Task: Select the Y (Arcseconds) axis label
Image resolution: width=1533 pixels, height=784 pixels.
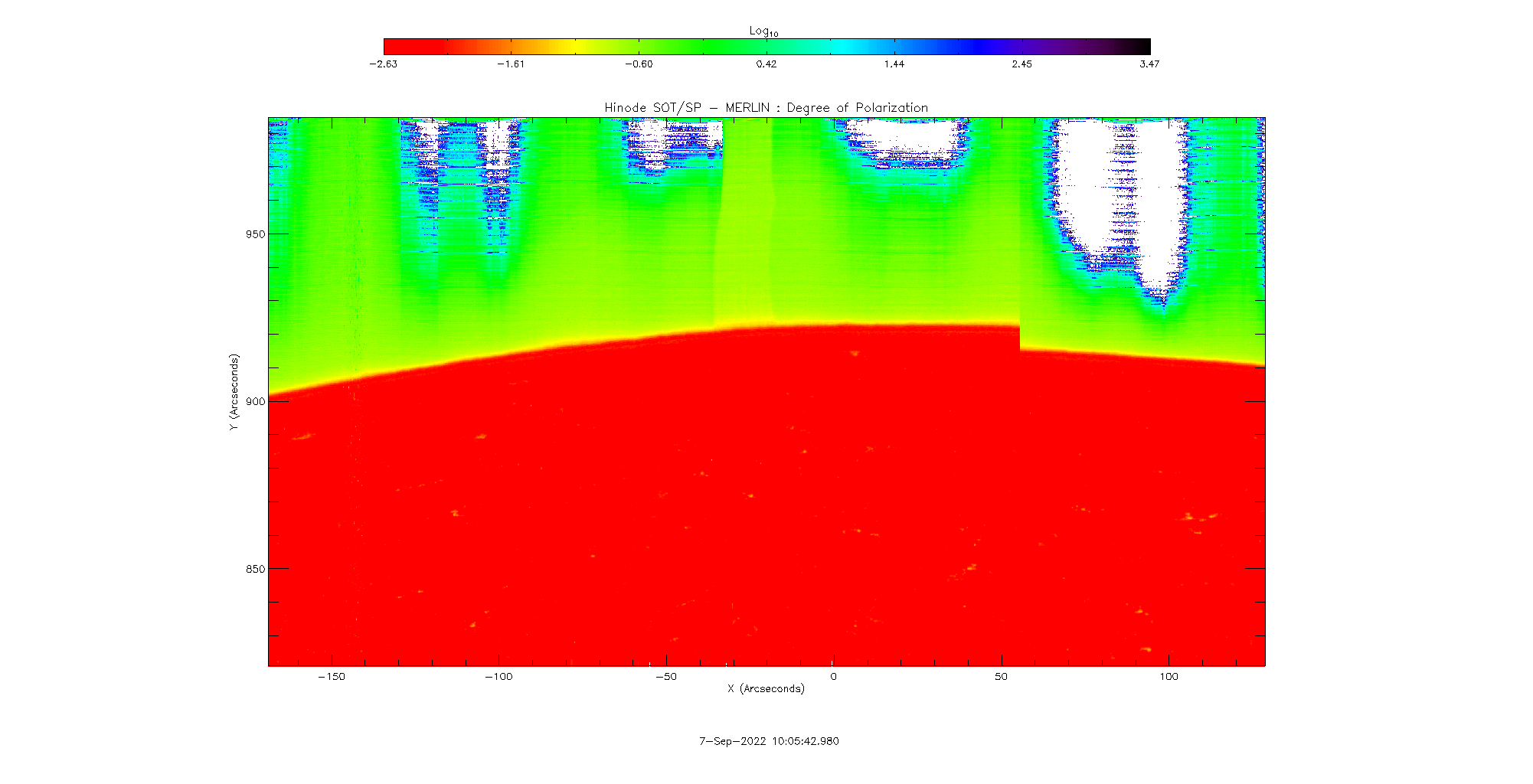Action: point(234,392)
